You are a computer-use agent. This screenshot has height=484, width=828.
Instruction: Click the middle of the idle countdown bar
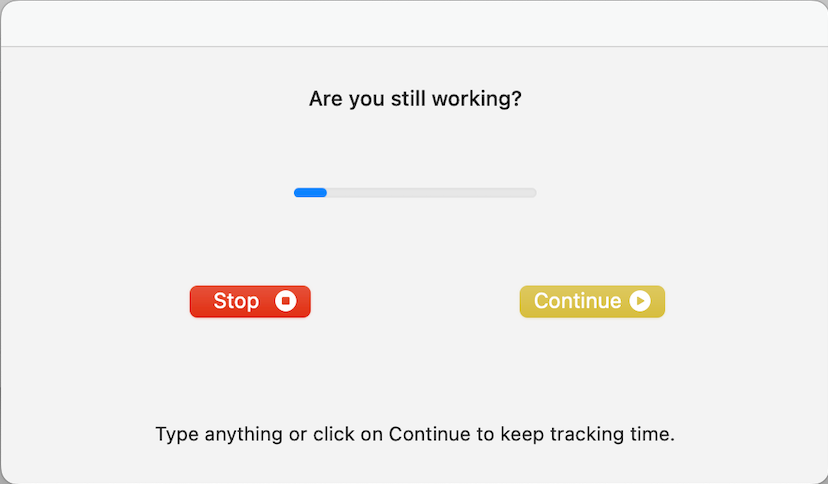[x=415, y=192]
